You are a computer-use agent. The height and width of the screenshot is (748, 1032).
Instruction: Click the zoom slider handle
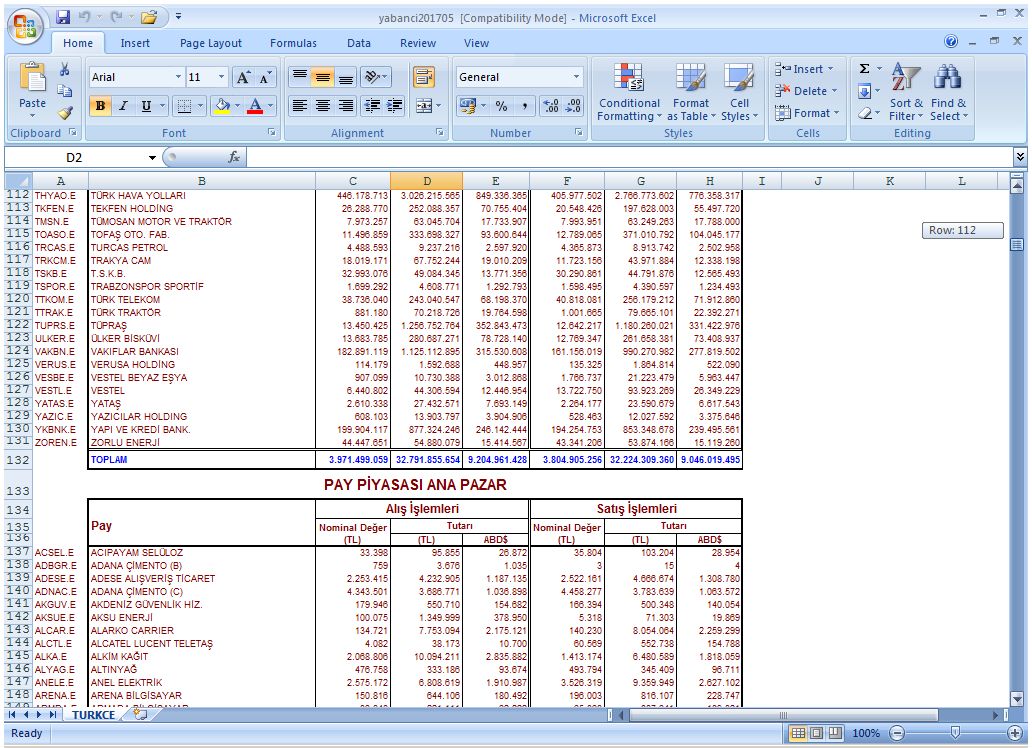point(955,733)
